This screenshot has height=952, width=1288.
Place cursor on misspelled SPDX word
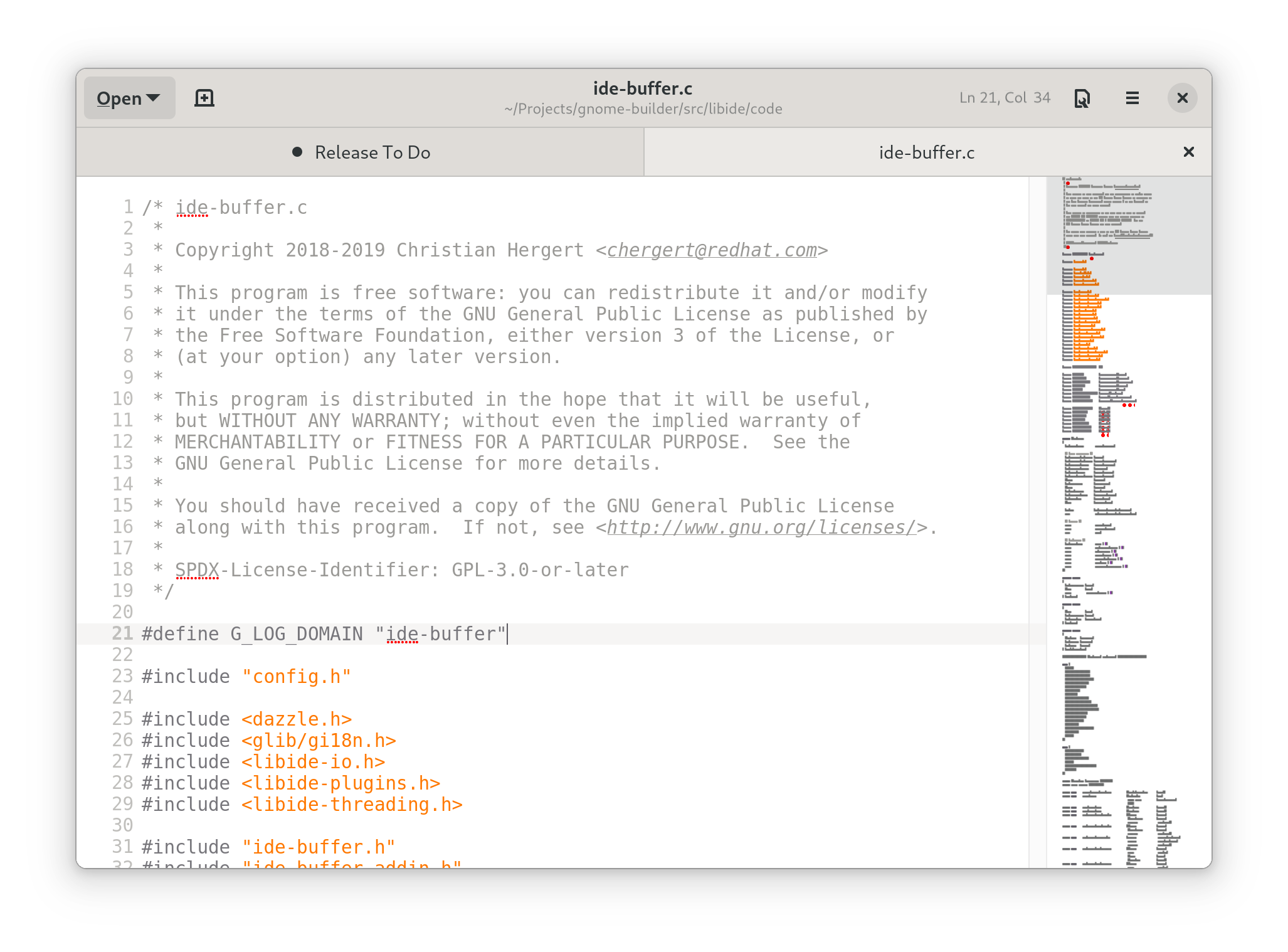click(197, 570)
